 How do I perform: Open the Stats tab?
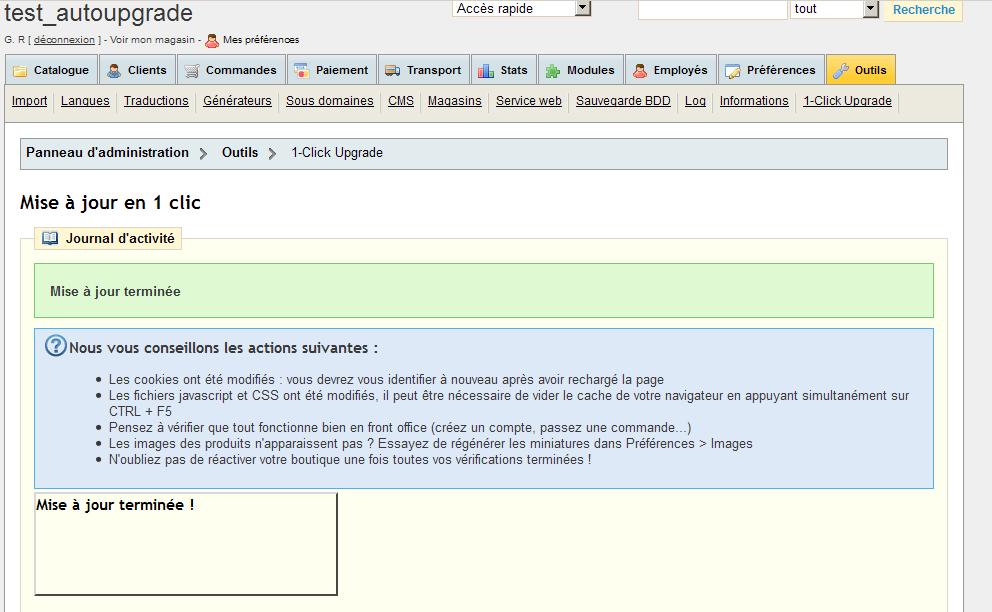pos(504,70)
